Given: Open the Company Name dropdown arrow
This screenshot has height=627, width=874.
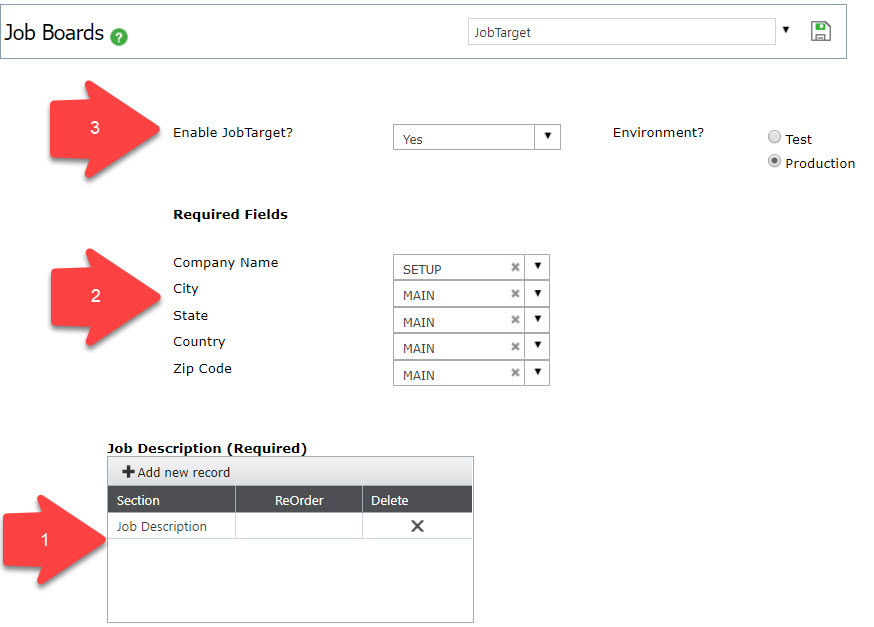Looking at the screenshot, I should click(537, 267).
